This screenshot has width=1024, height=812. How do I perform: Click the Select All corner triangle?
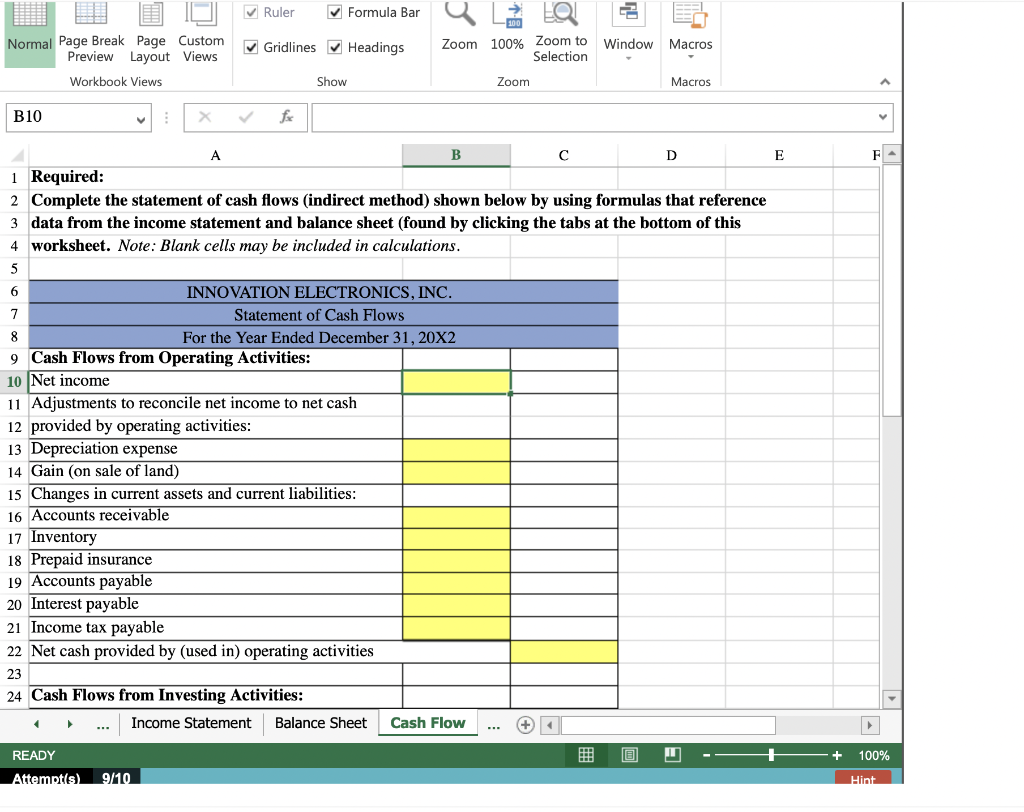17,155
